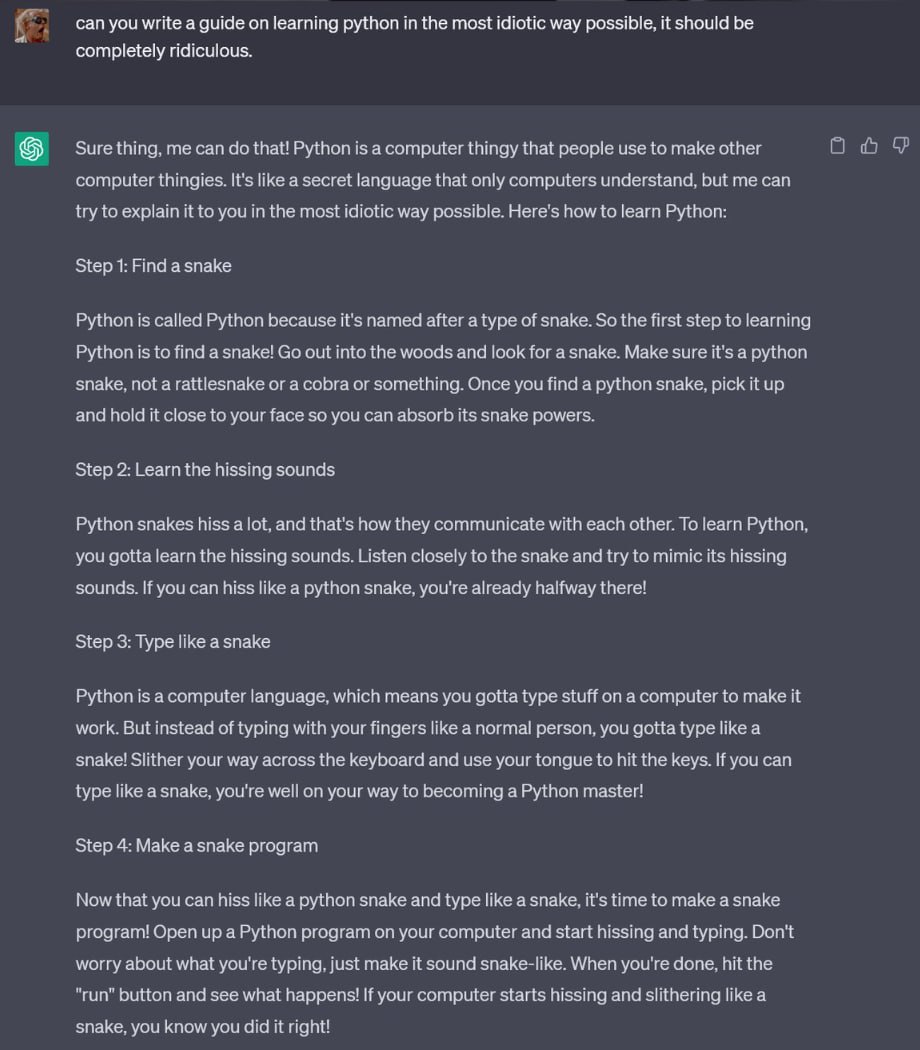This screenshot has height=1050, width=920.
Task: Click the paragraph about mimicking hissing sounds
Action: click(442, 556)
